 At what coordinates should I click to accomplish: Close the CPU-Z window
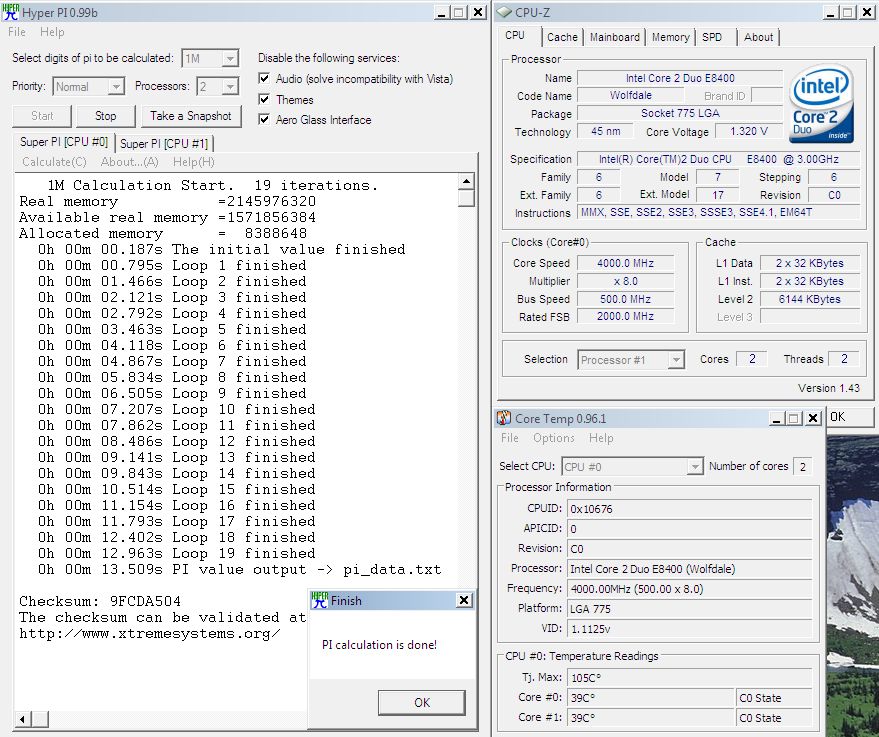tap(867, 12)
